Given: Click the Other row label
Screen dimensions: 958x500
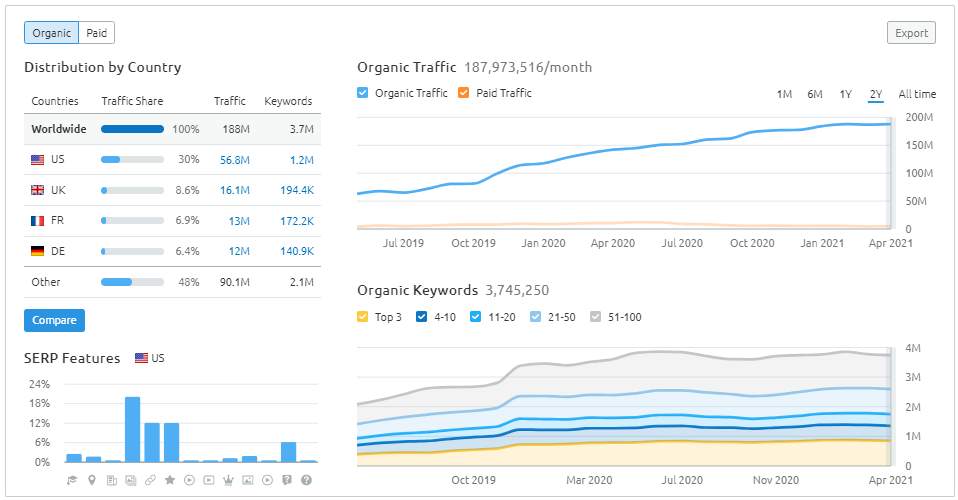Looking at the screenshot, I should click(46, 282).
